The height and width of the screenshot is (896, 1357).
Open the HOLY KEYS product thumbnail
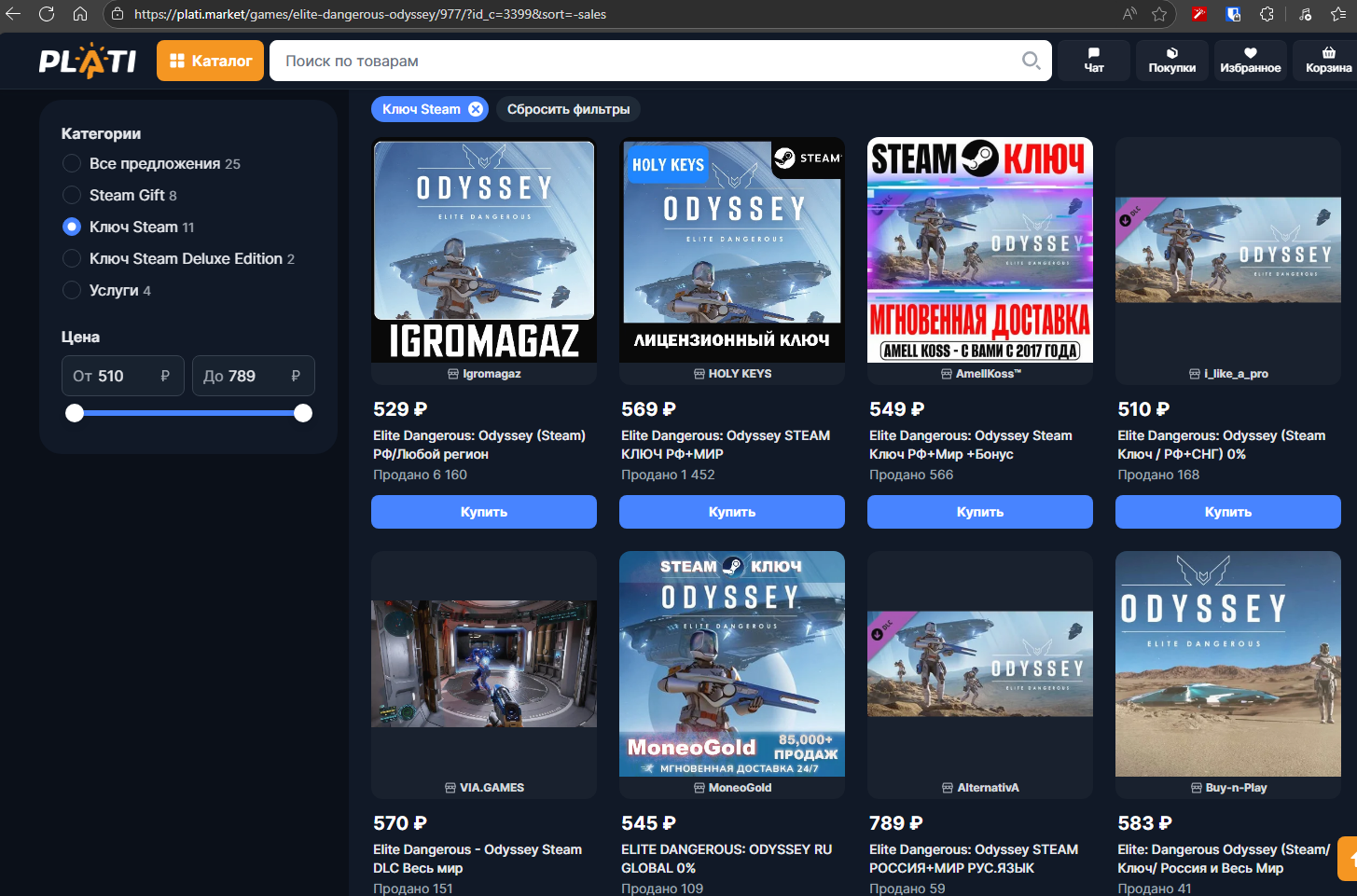coord(732,250)
